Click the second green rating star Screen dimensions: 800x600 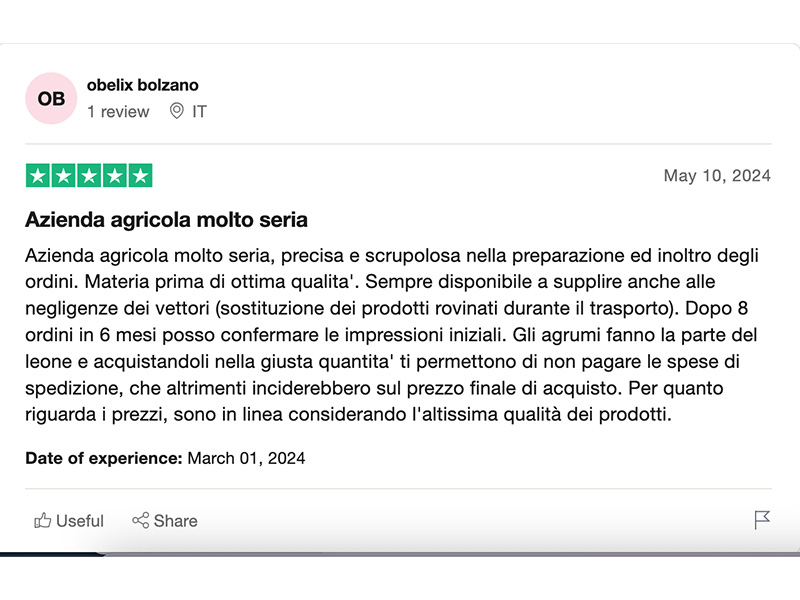coord(63,176)
